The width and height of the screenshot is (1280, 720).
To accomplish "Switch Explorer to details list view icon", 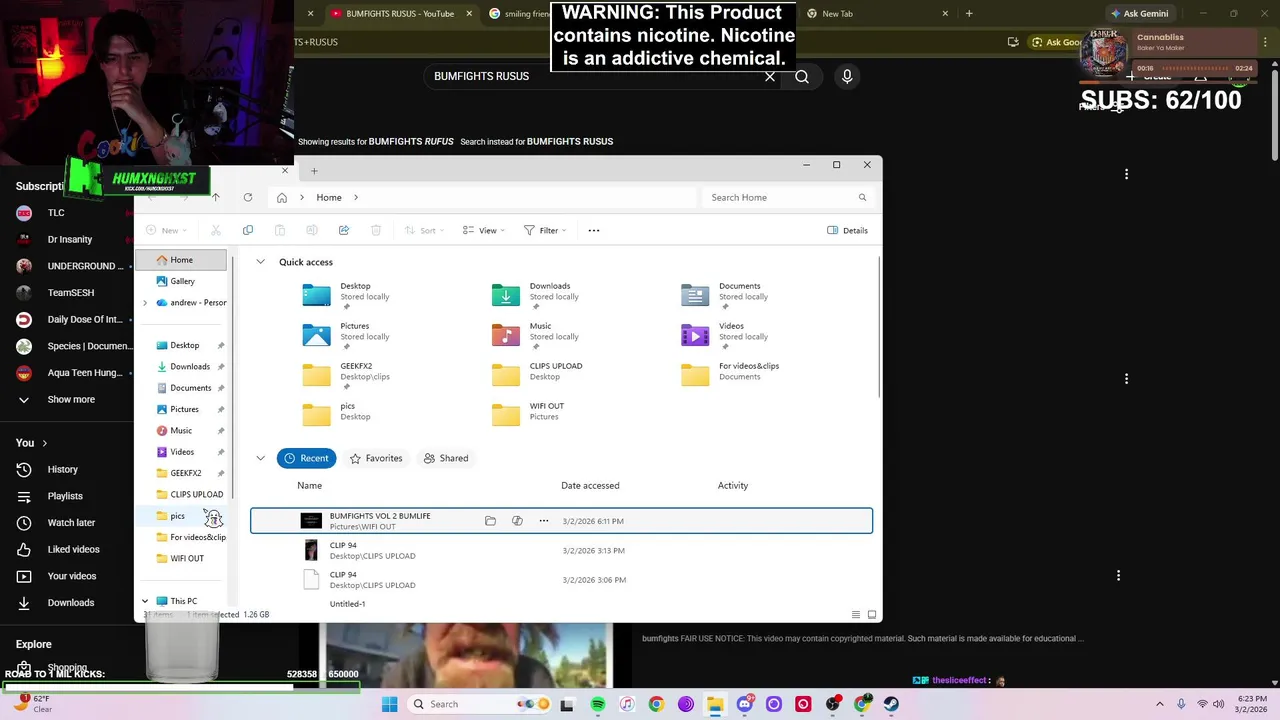I will pyautogui.click(x=856, y=614).
